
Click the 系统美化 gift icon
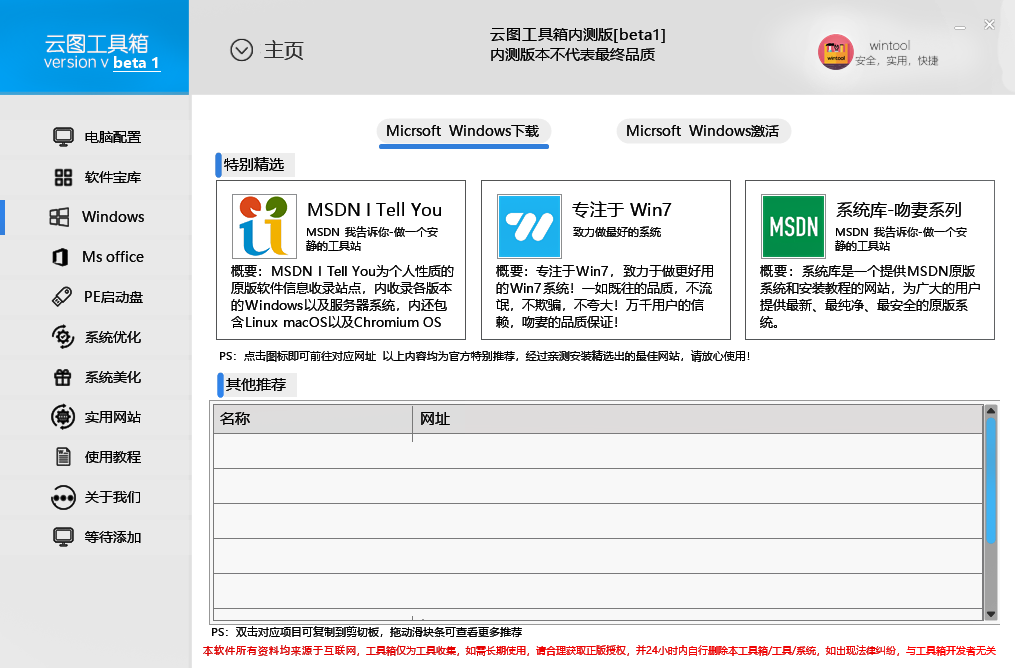point(63,377)
